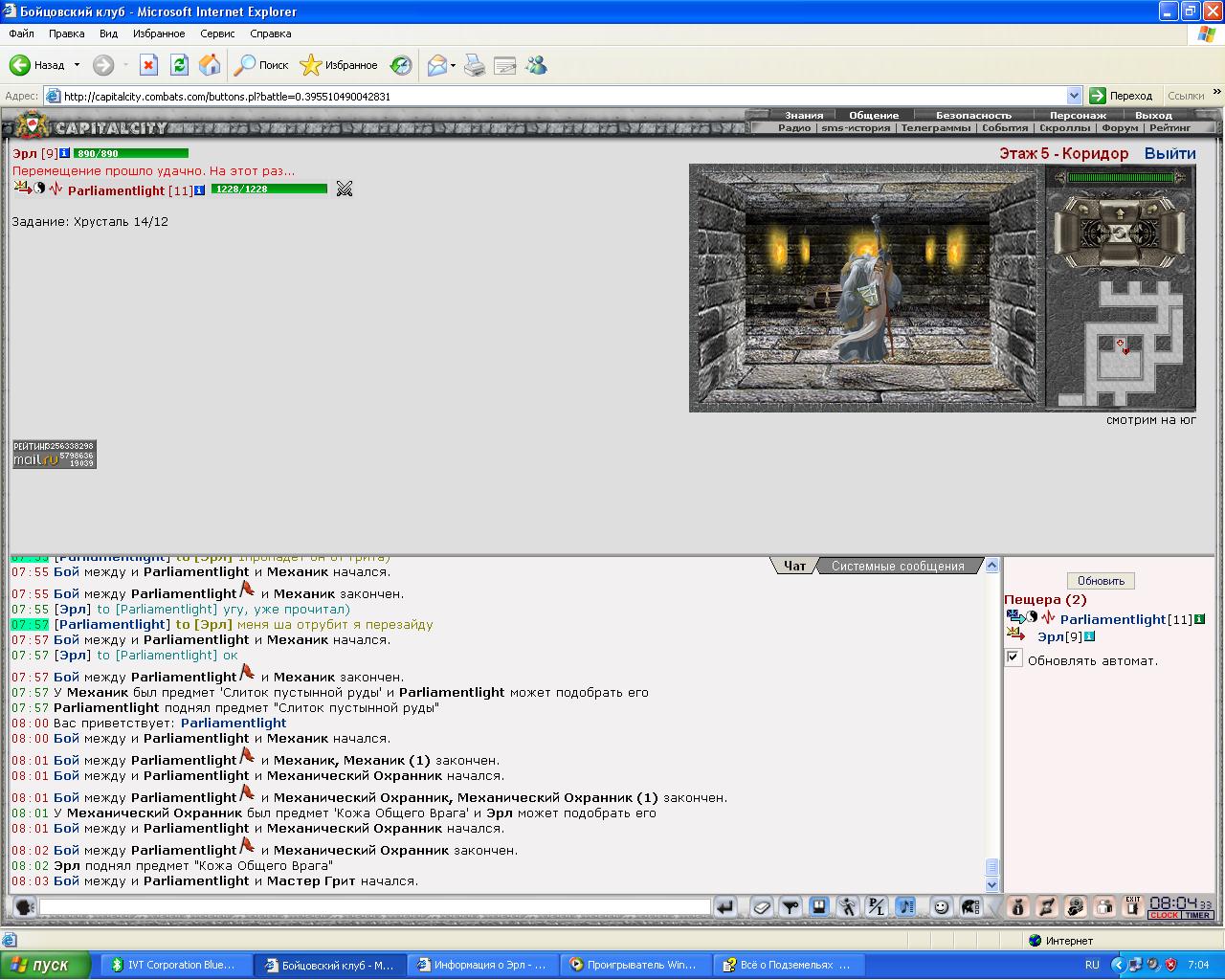This screenshot has height=980, width=1225.
Task: Open the chat filter funnel icon
Action: (791, 907)
